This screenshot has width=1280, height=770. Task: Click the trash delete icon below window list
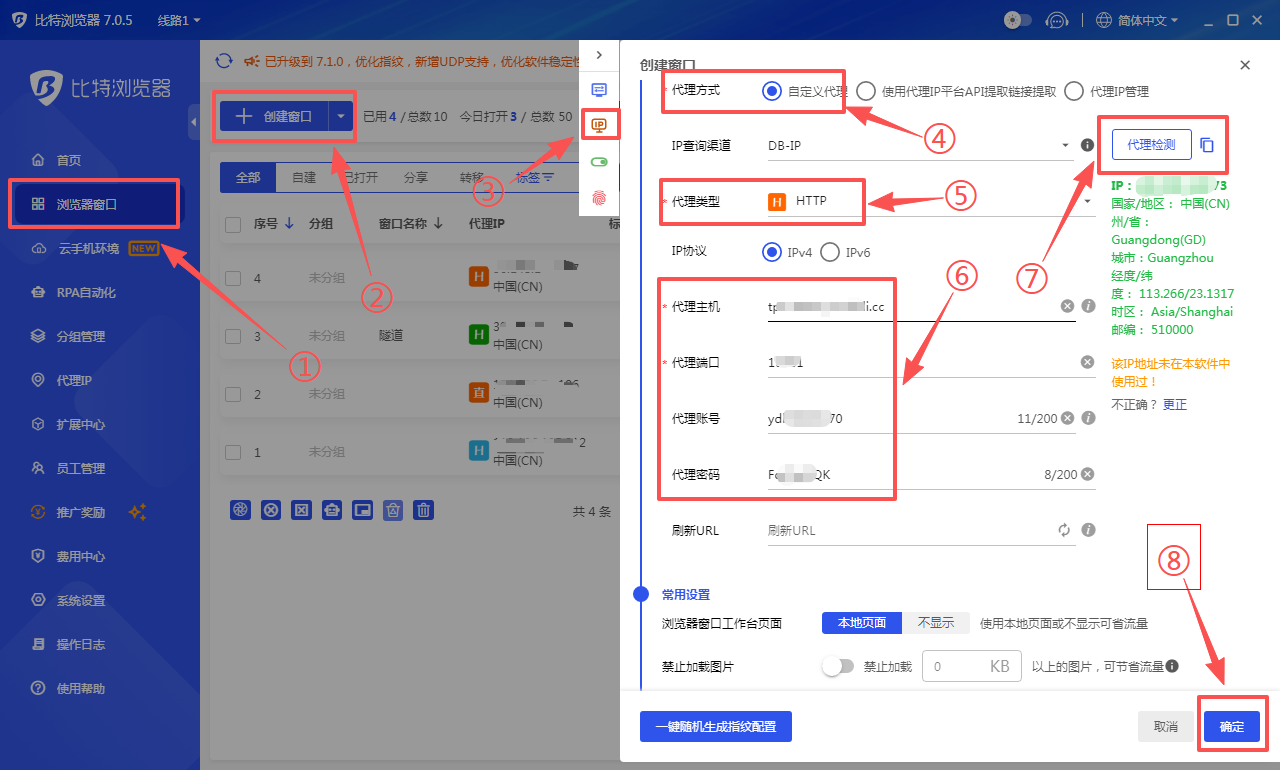[423, 510]
